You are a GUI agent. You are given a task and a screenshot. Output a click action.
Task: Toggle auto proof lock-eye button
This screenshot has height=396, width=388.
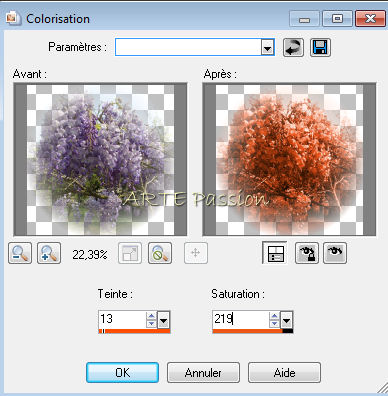click(307, 253)
